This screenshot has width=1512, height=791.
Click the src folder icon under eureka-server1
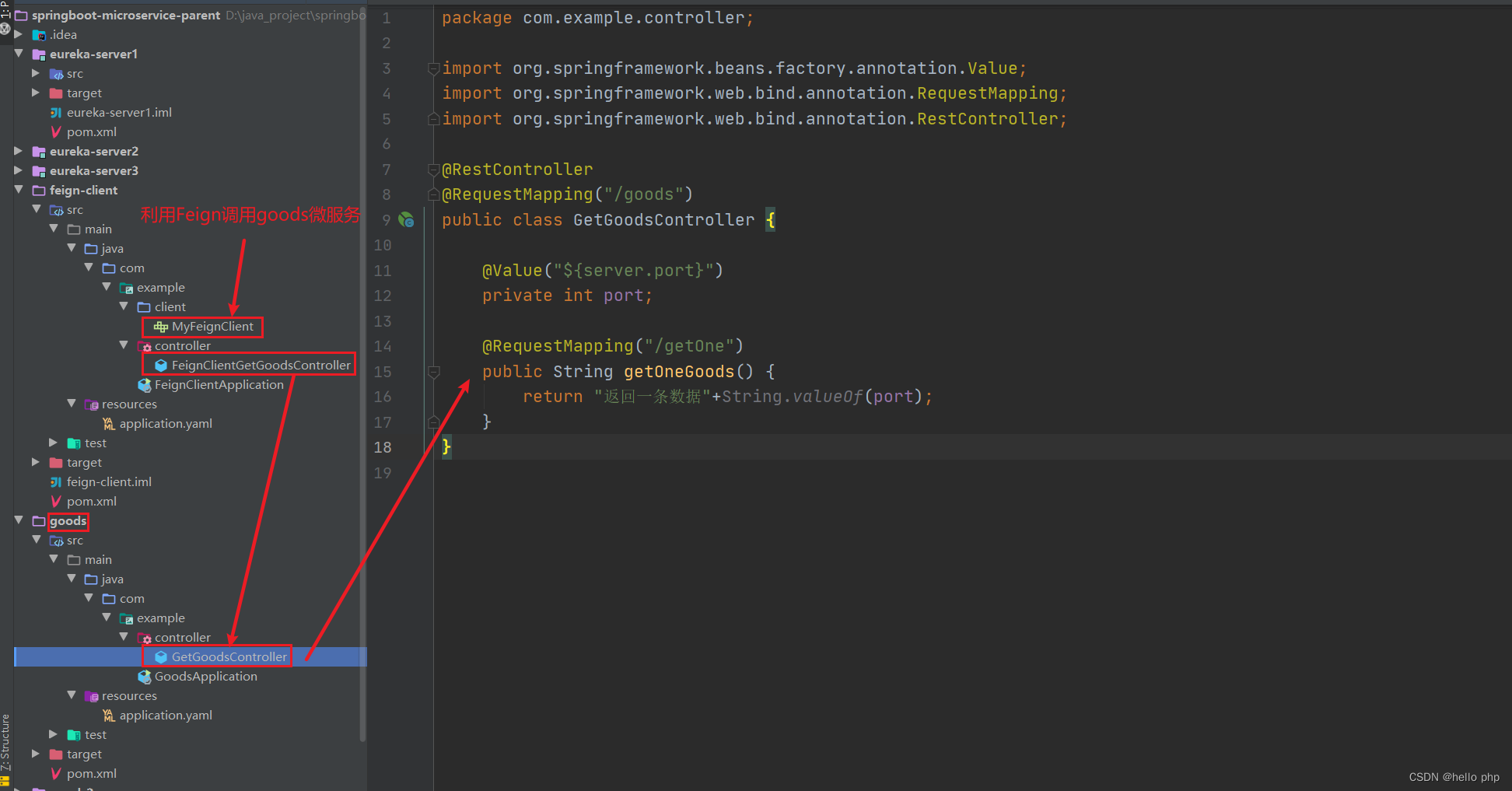57,74
